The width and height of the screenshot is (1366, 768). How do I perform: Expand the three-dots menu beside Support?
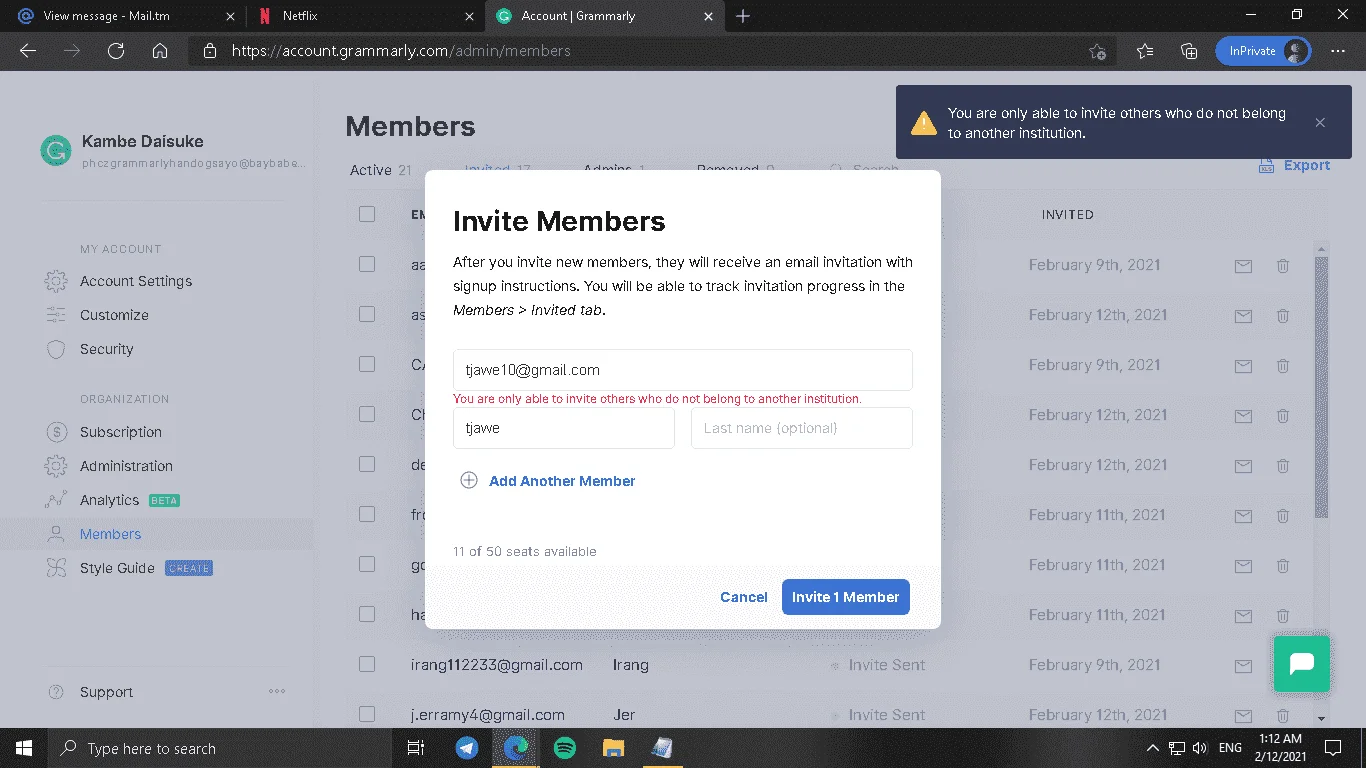(277, 691)
